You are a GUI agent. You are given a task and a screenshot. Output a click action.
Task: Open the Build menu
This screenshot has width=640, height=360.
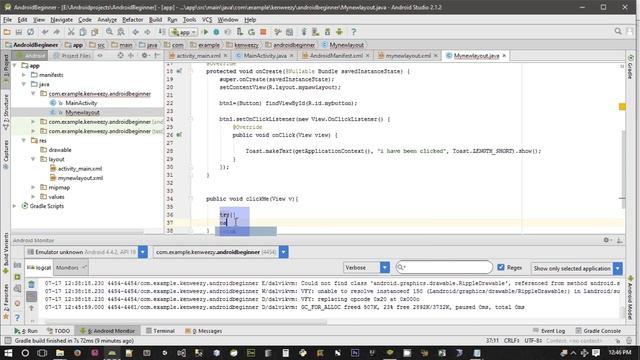(x=155, y=20)
